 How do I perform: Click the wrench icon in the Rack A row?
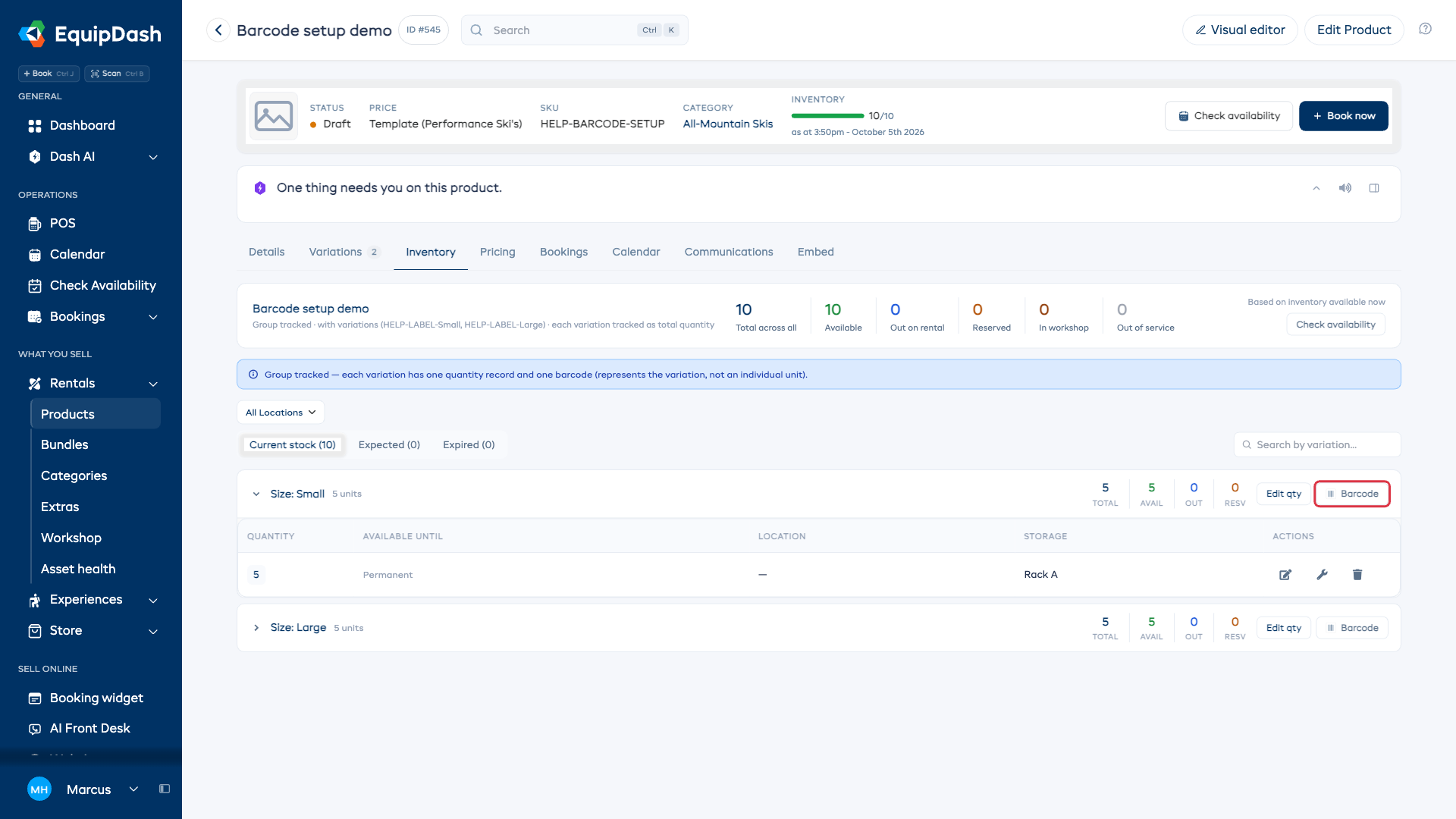[1322, 575]
